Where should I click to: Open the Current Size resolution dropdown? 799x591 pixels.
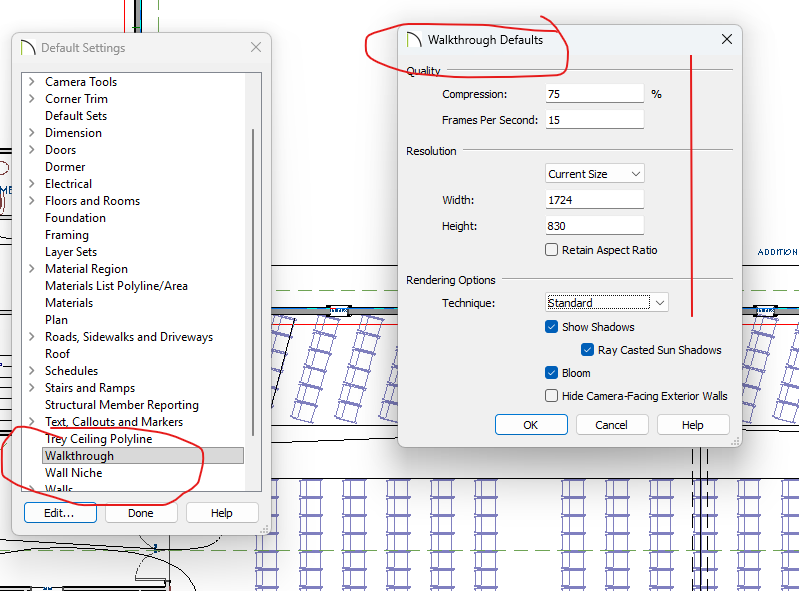click(595, 174)
